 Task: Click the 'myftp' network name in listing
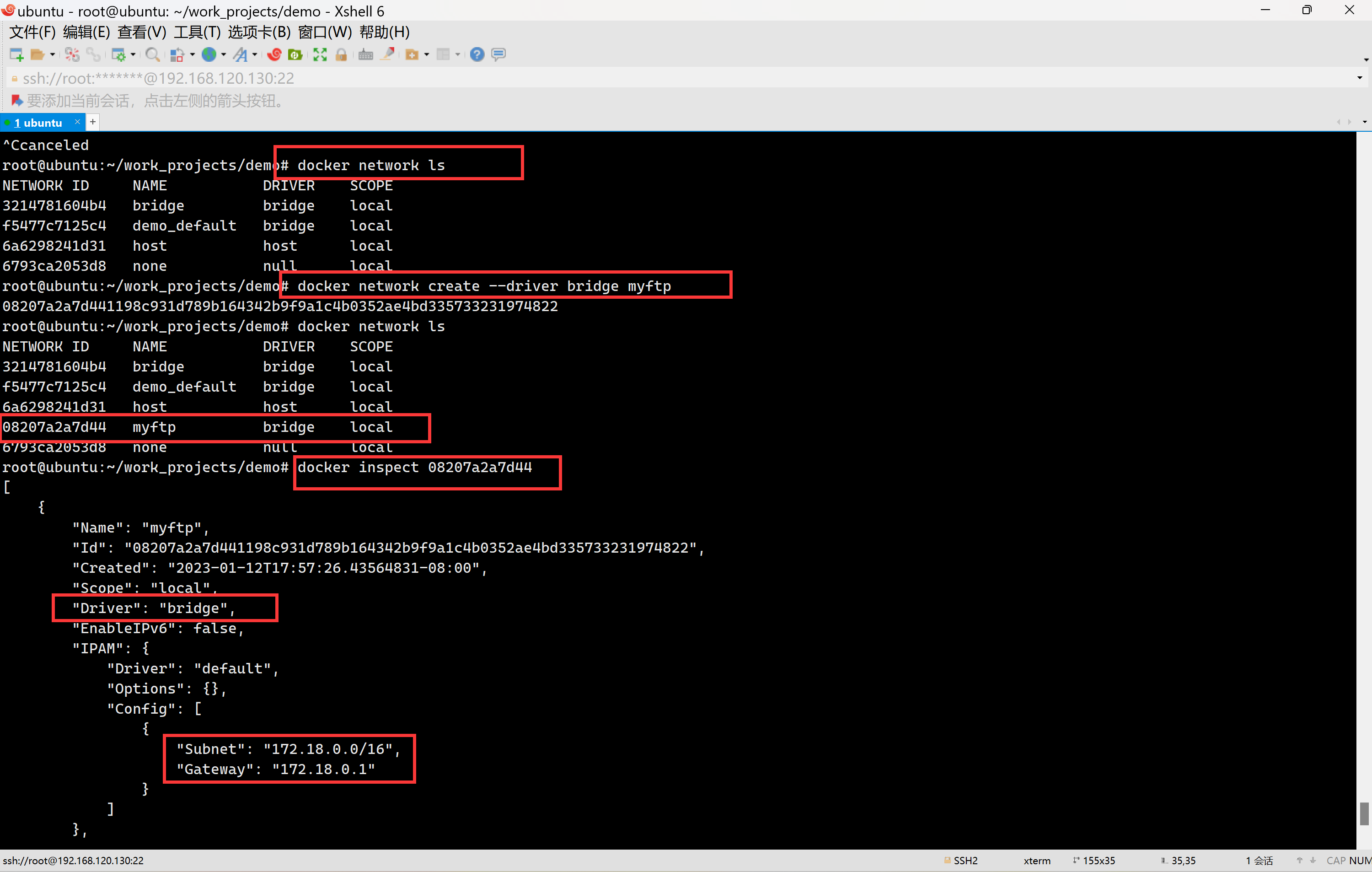155,427
